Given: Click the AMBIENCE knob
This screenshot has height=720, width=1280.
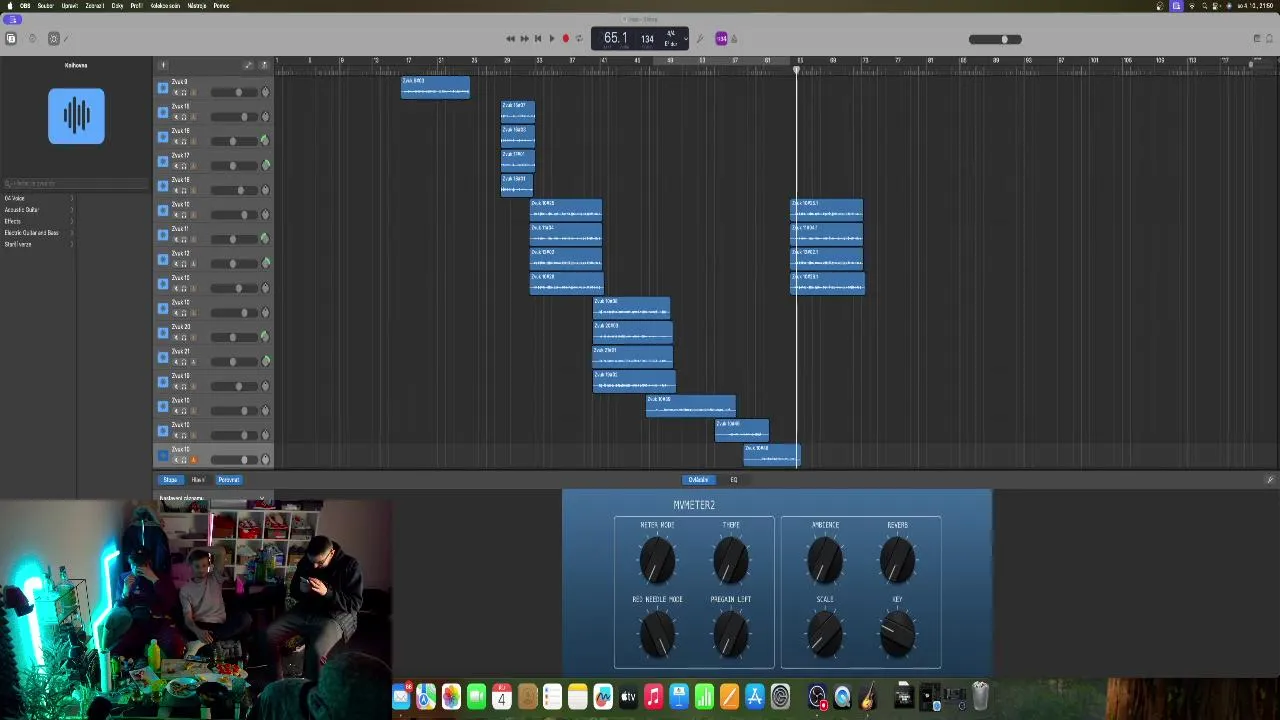Looking at the screenshot, I should click(825, 559).
